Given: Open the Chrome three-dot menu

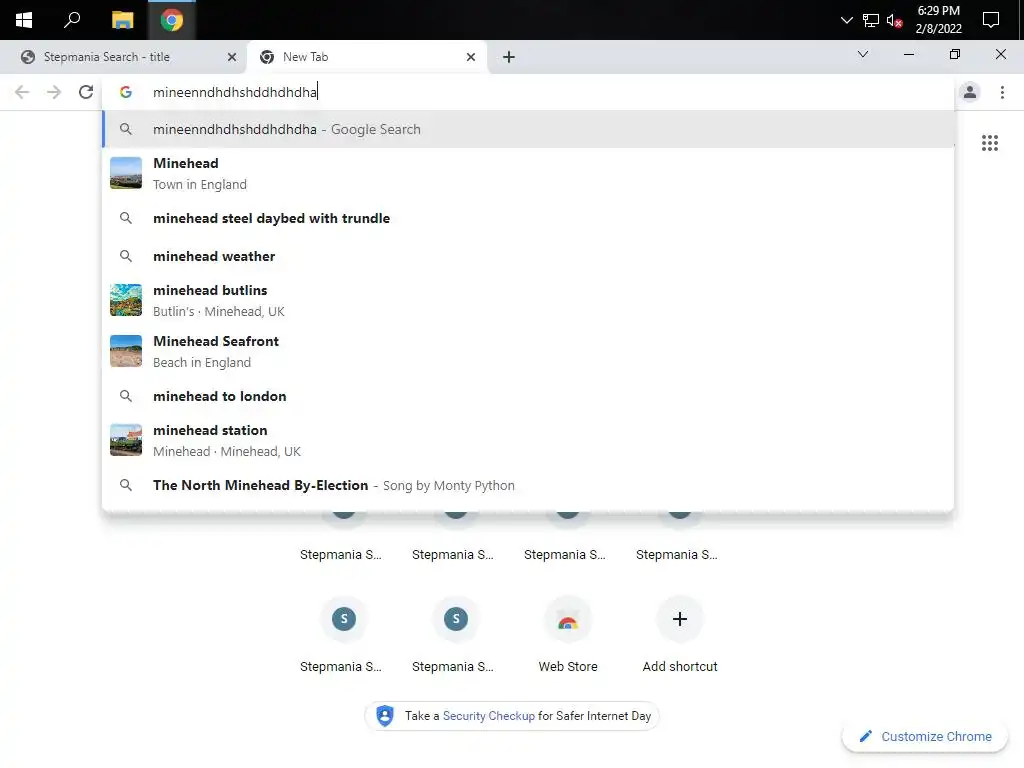Looking at the screenshot, I should 1002,92.
